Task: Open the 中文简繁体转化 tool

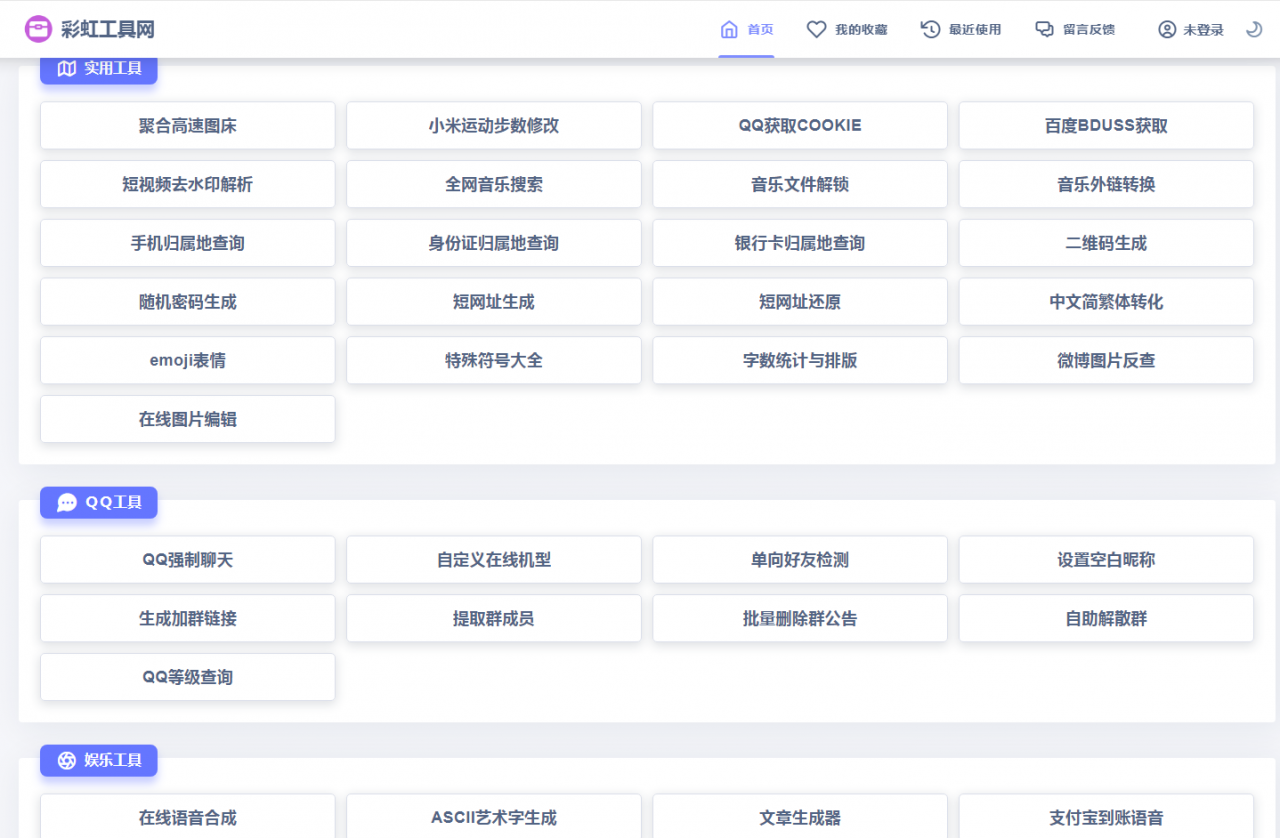Action: tap(1106, 301)
